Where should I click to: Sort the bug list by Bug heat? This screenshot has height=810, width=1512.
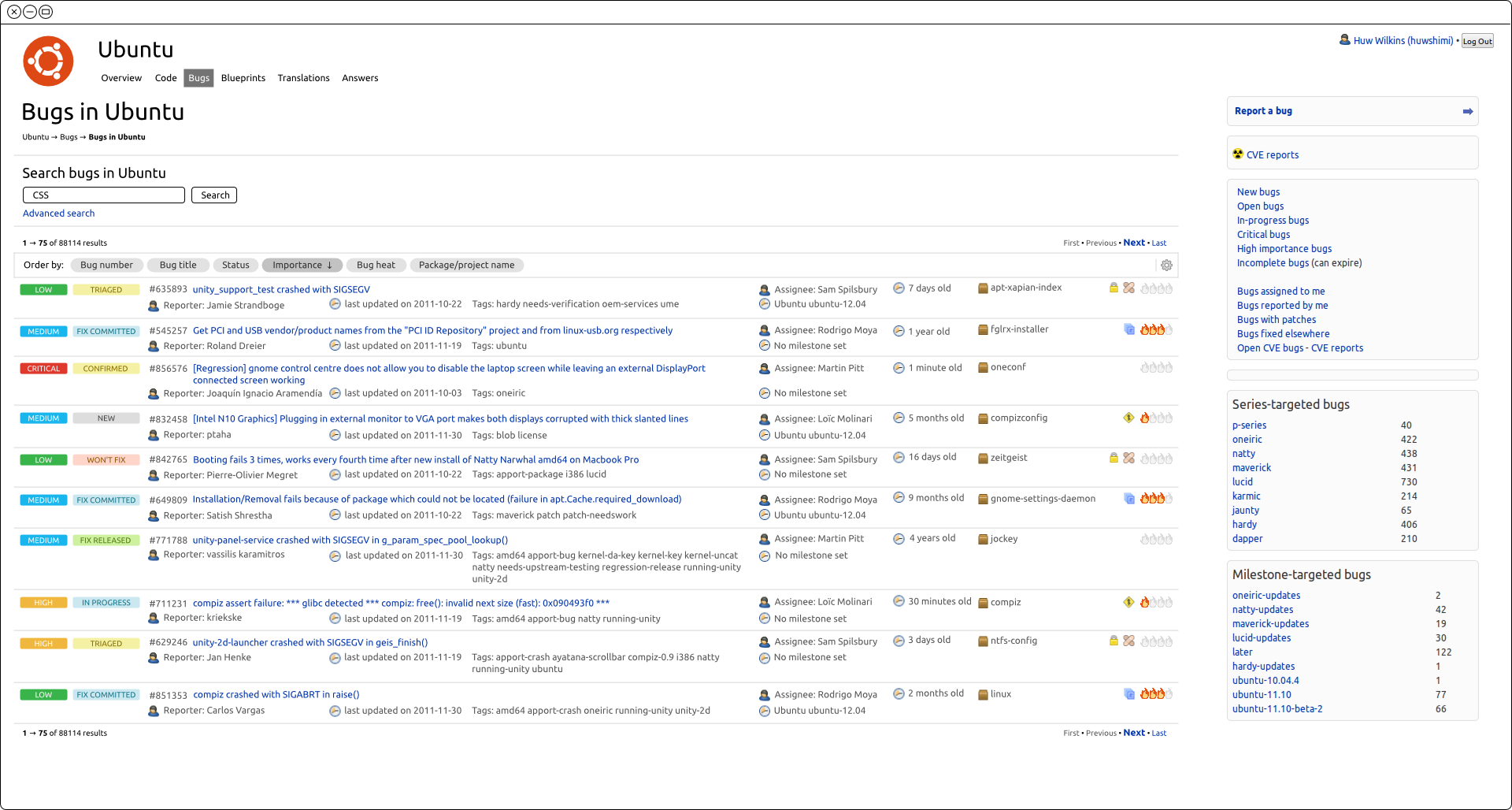(376, 266)
